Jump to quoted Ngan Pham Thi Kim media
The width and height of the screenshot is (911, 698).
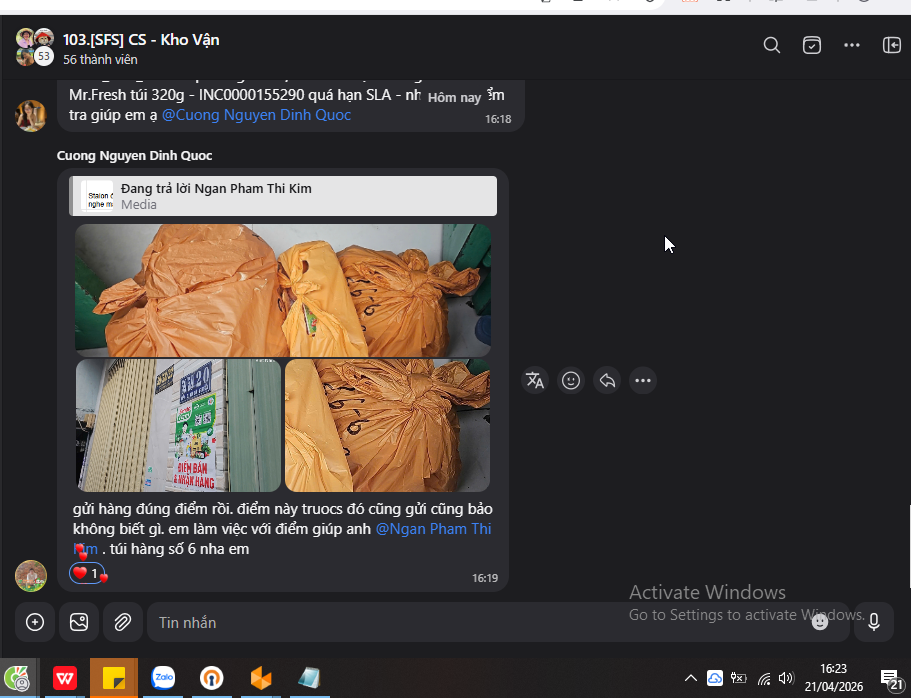(x=283, y=196)
